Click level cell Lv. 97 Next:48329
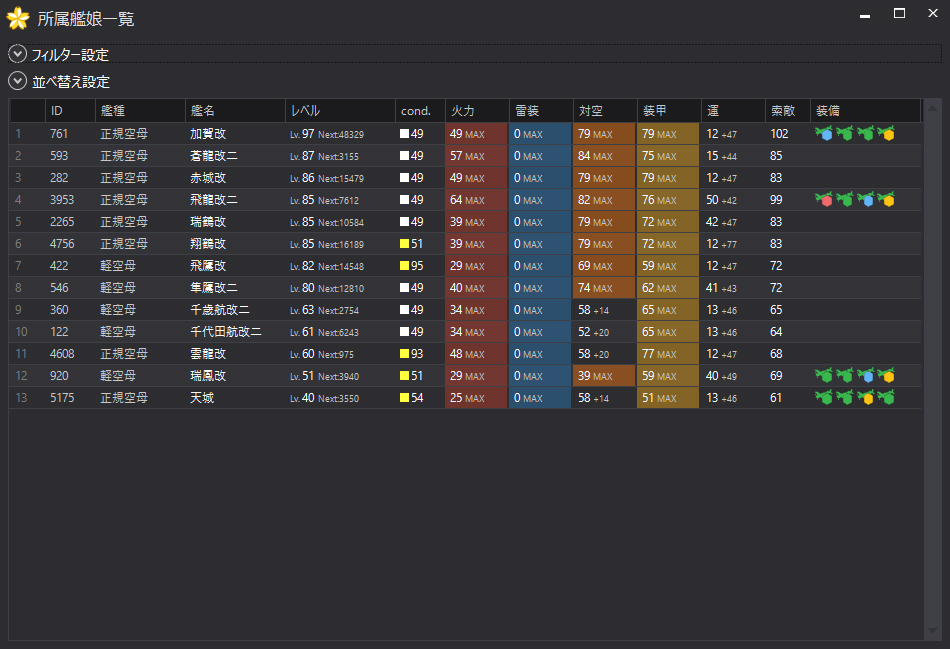Viewport: 950px width, 649px height. point(327,133)
